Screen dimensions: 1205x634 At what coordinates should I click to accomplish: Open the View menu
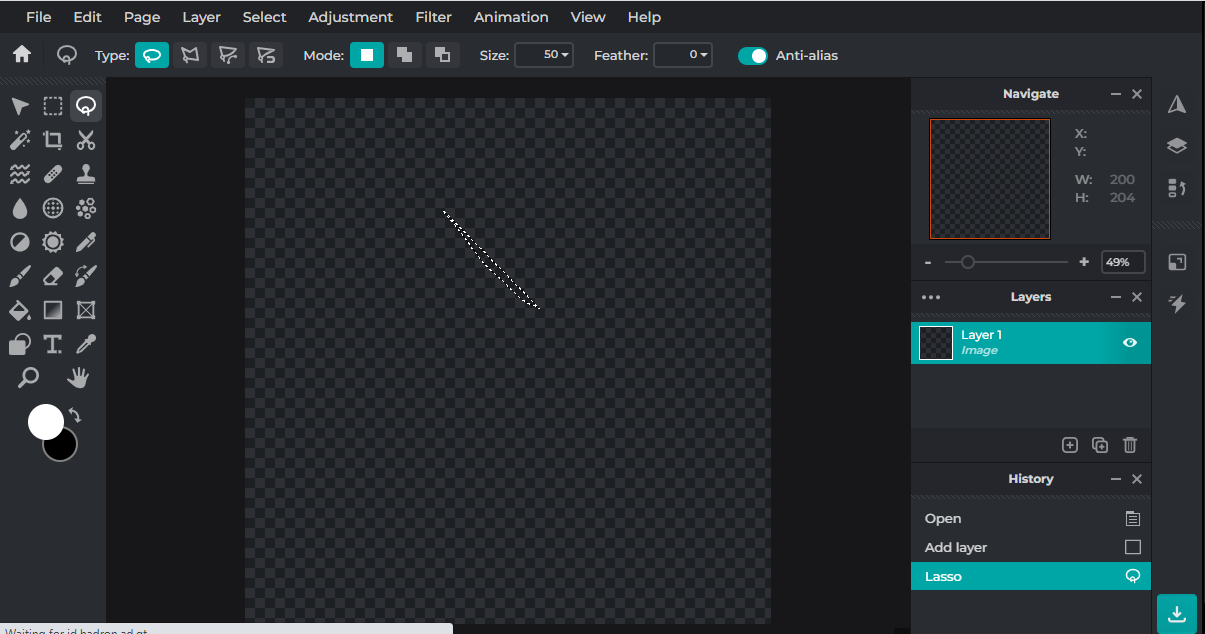pyautogui.click(x=588, y=17)
